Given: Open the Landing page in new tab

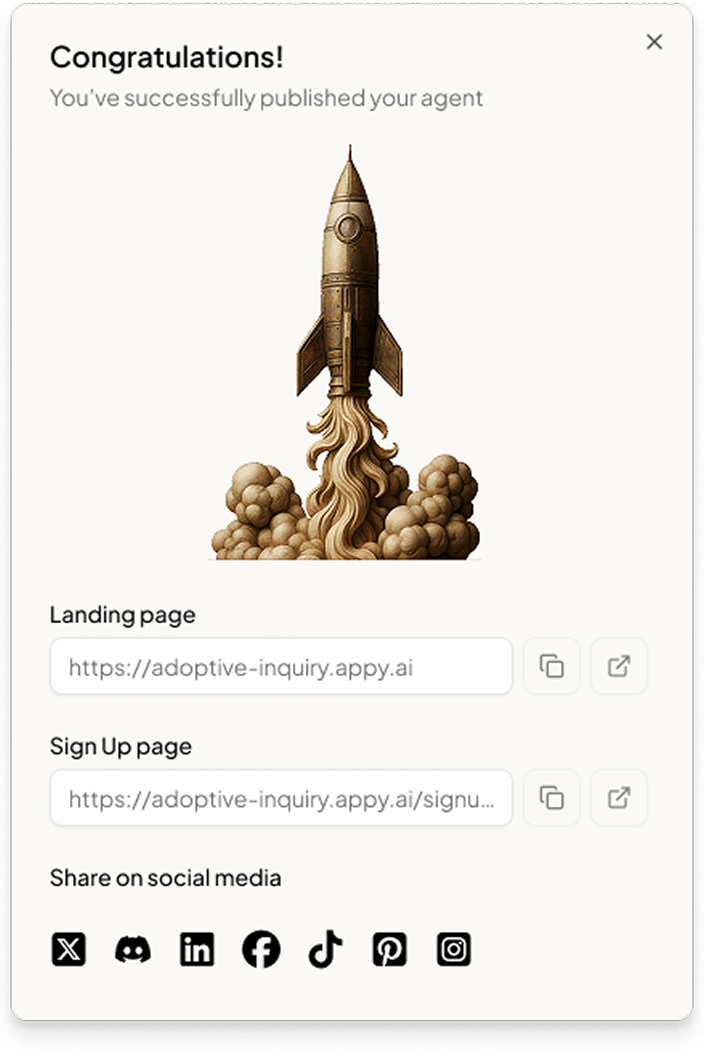Looking at the screenshot, I should click(618, 666).
